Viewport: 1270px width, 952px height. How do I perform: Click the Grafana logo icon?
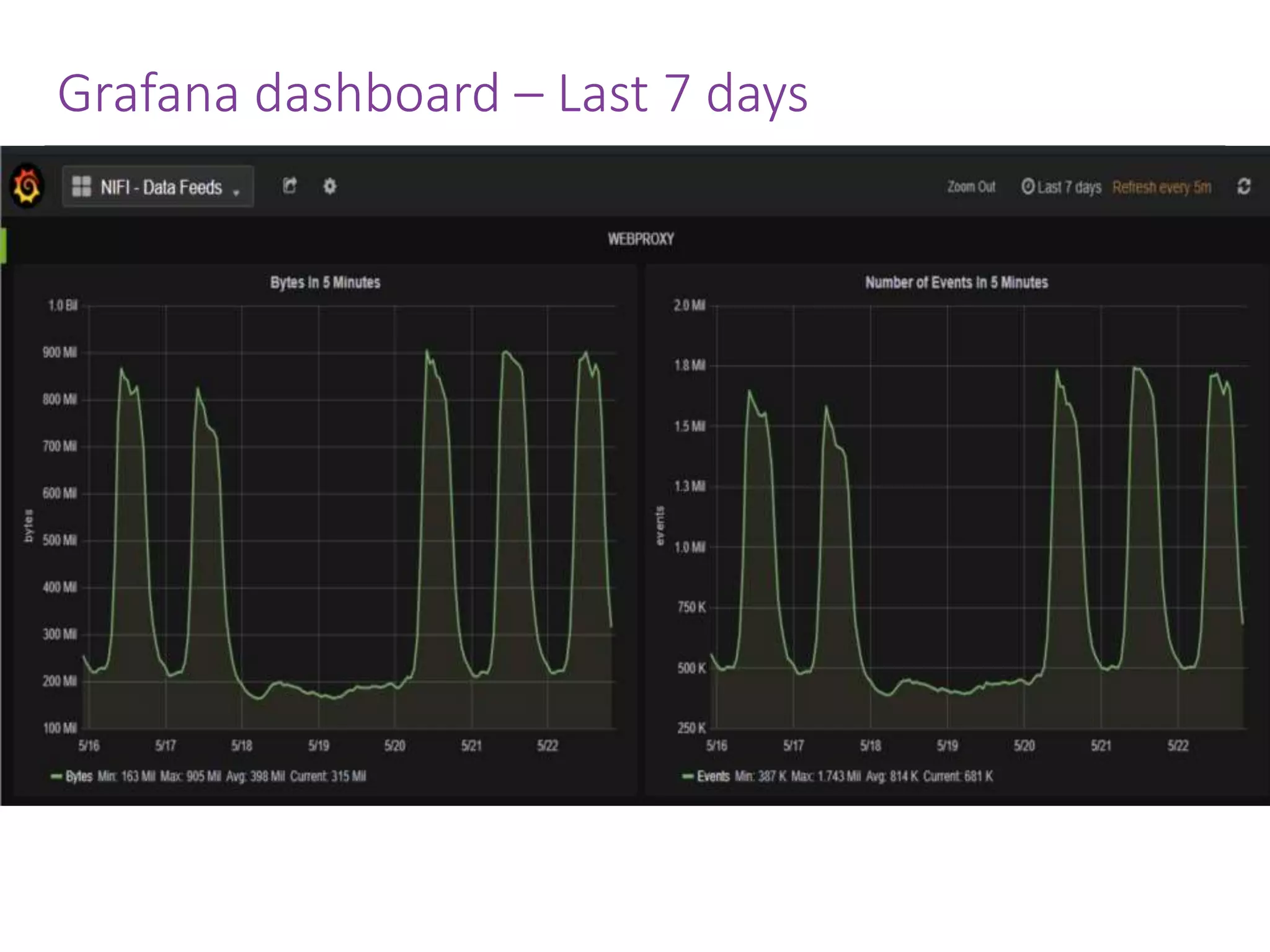pyautogui.click(x=27, y=186)
